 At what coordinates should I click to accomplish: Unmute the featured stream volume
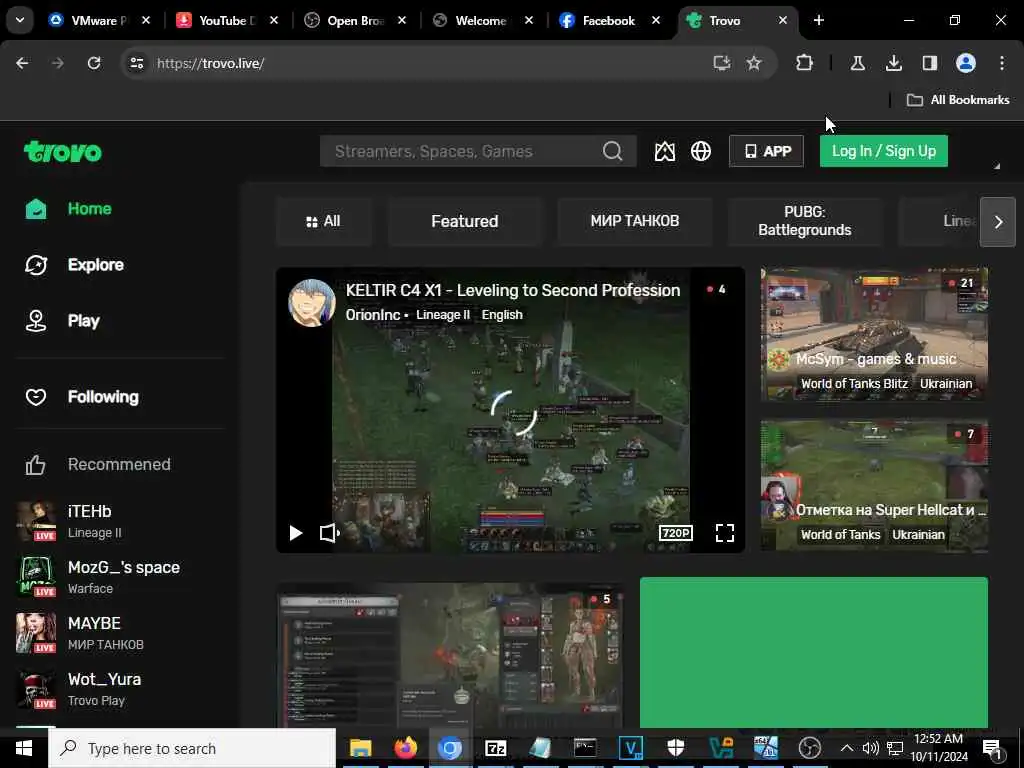329,533
